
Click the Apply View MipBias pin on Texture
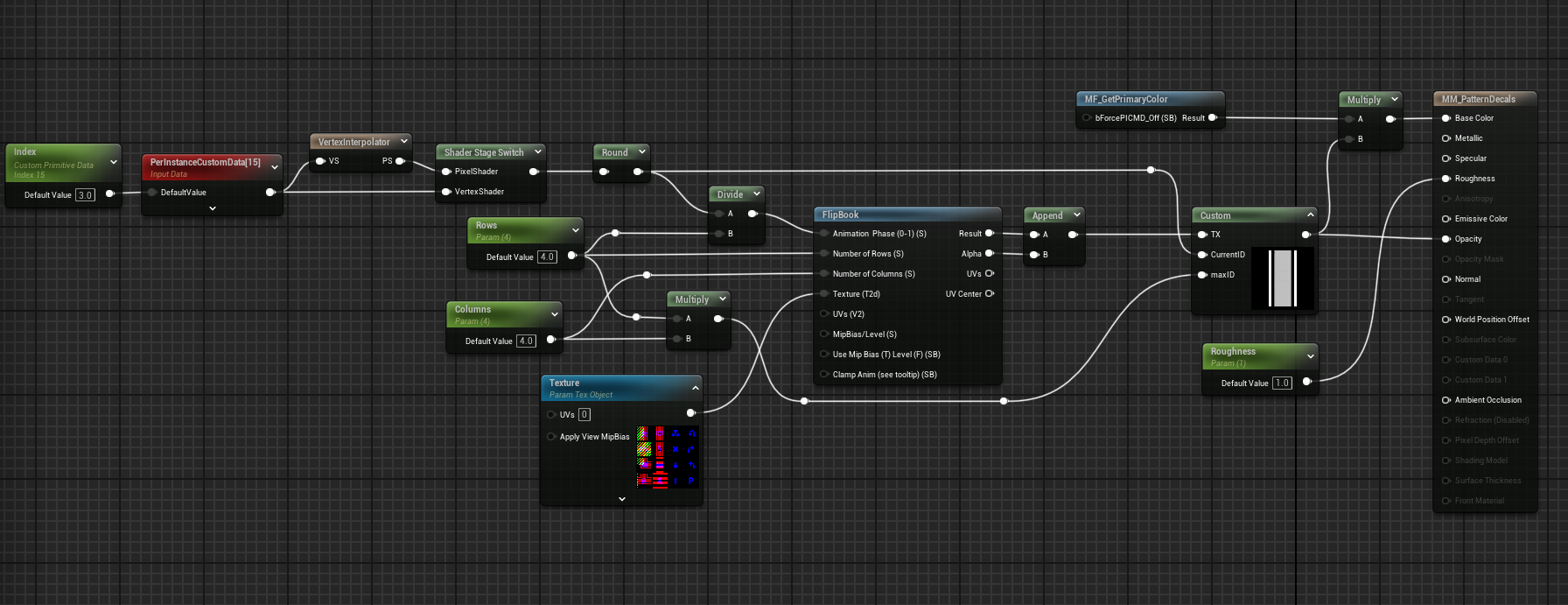click(x=551, y=437)
